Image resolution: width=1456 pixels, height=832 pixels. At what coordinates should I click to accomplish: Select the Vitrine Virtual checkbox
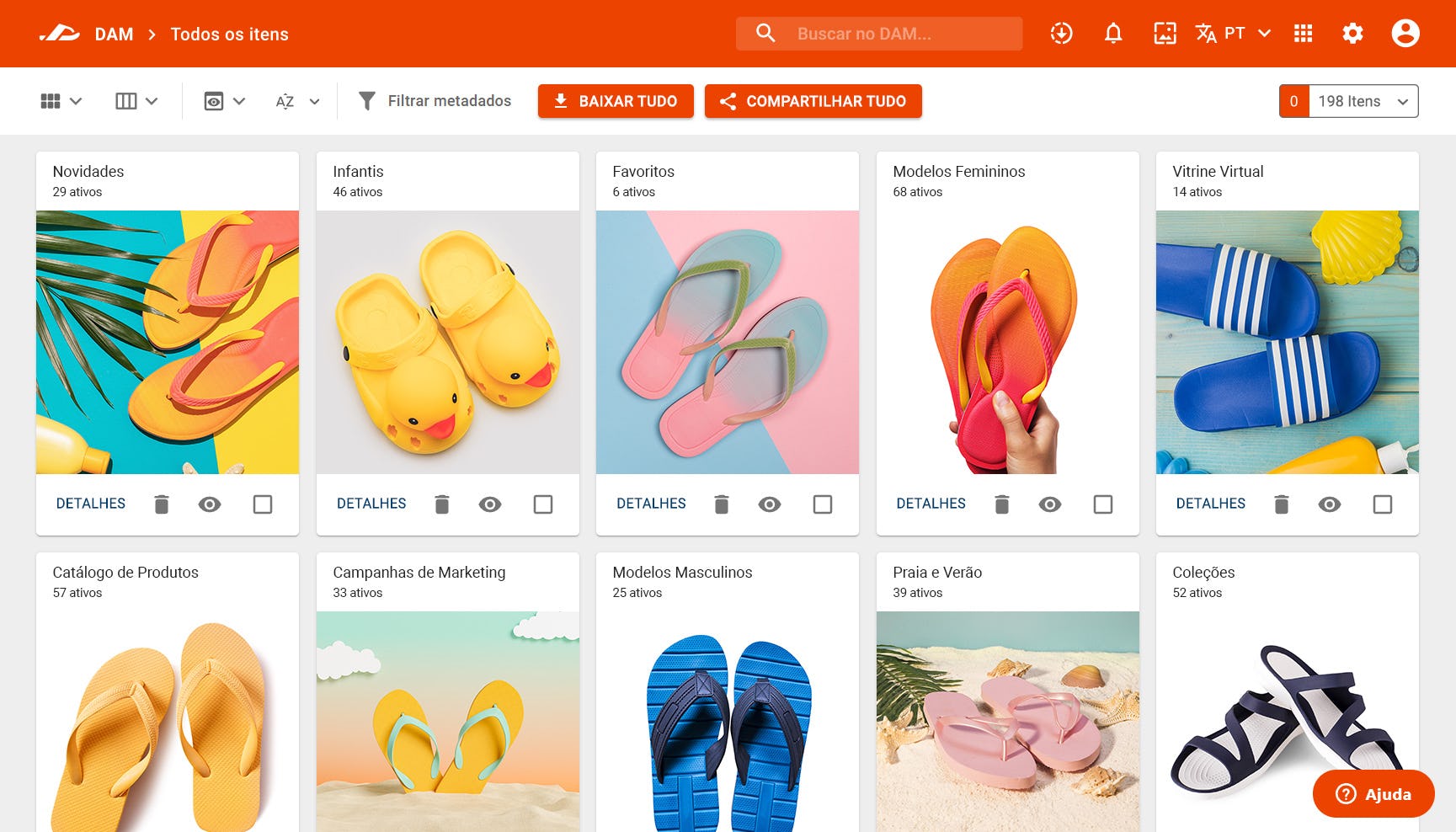[1383, 504]
